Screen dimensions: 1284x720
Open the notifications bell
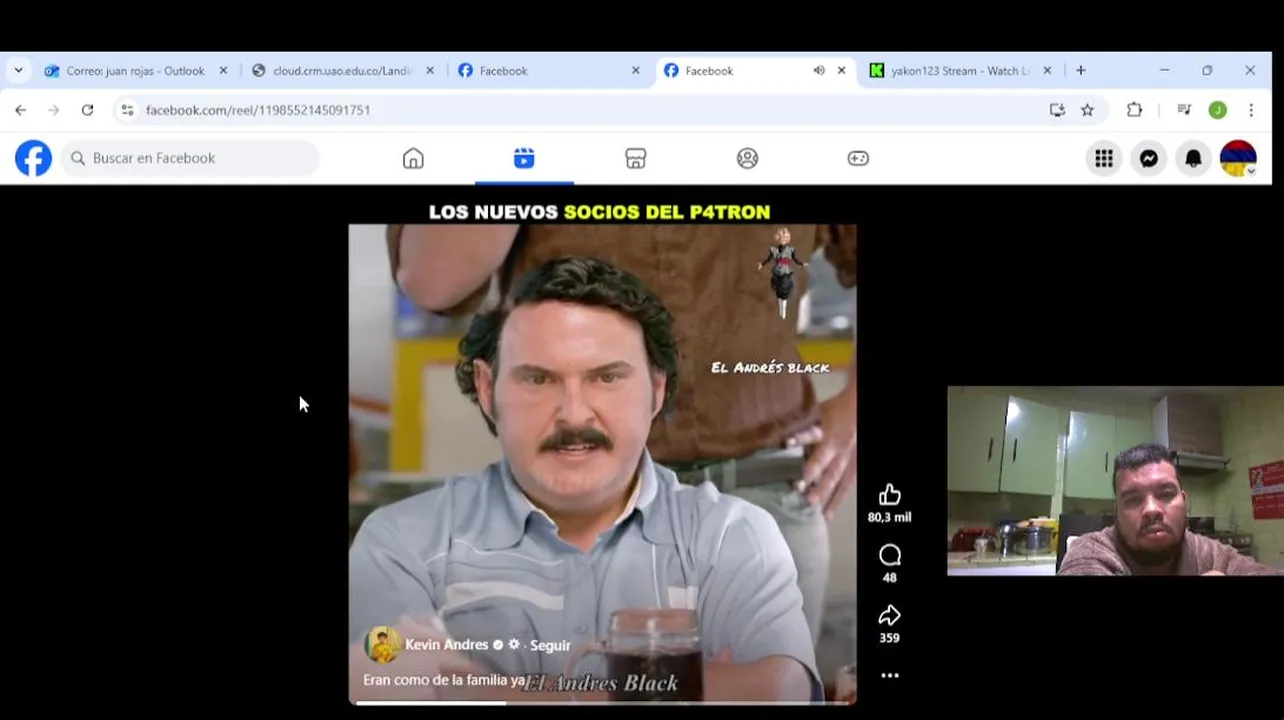[x=1194, y=158]
